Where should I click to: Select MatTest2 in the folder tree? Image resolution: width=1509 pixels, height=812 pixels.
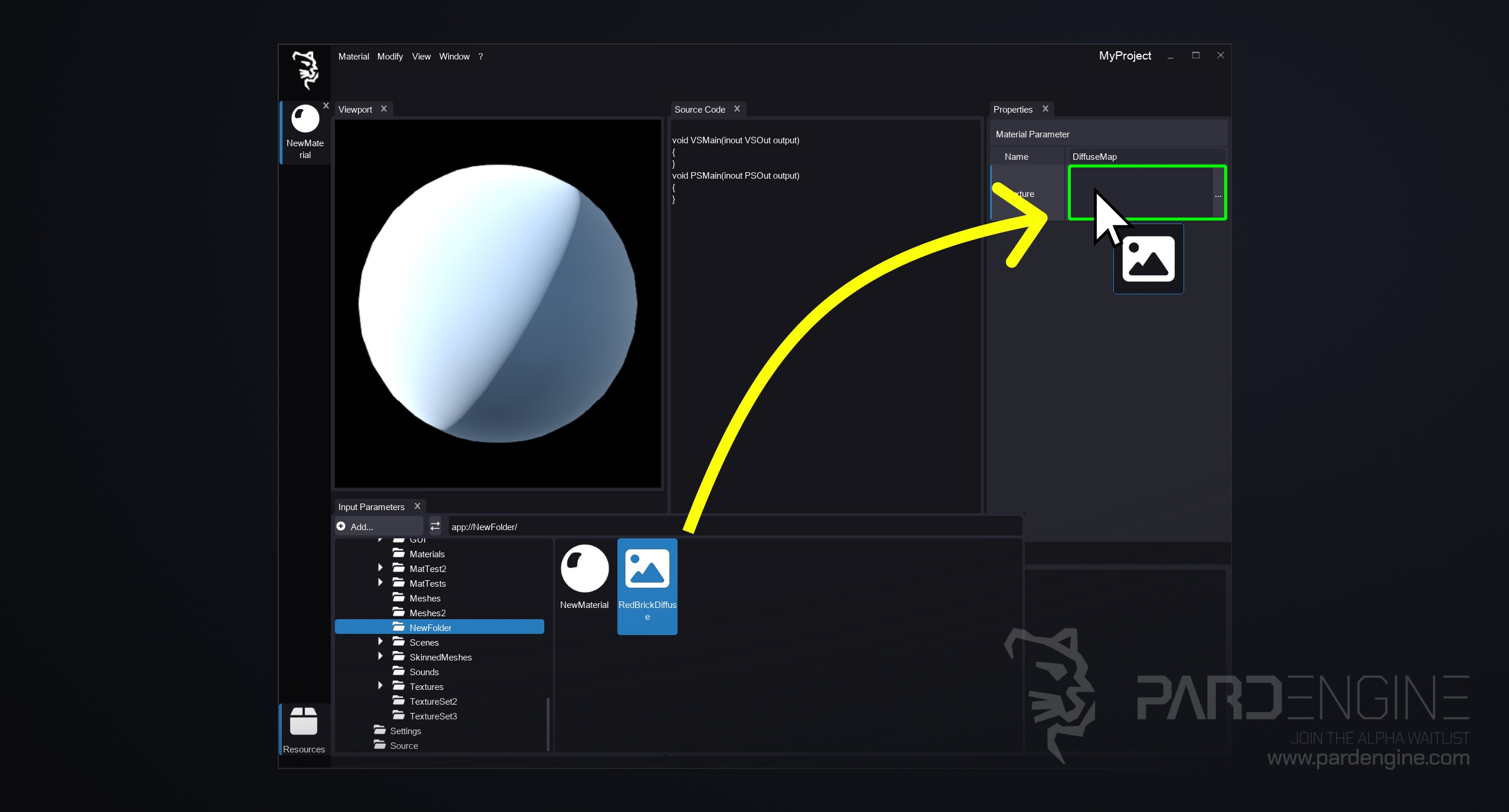tap(428, 568)
